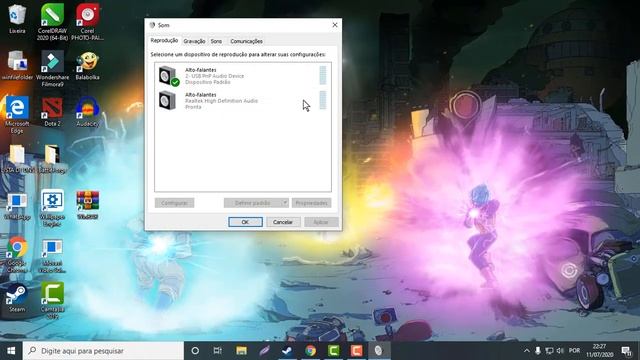The height and width of the screenshot is (360, 640).
Task: Open the WhatsApp desktop shortcut
Action: point(17,206)
